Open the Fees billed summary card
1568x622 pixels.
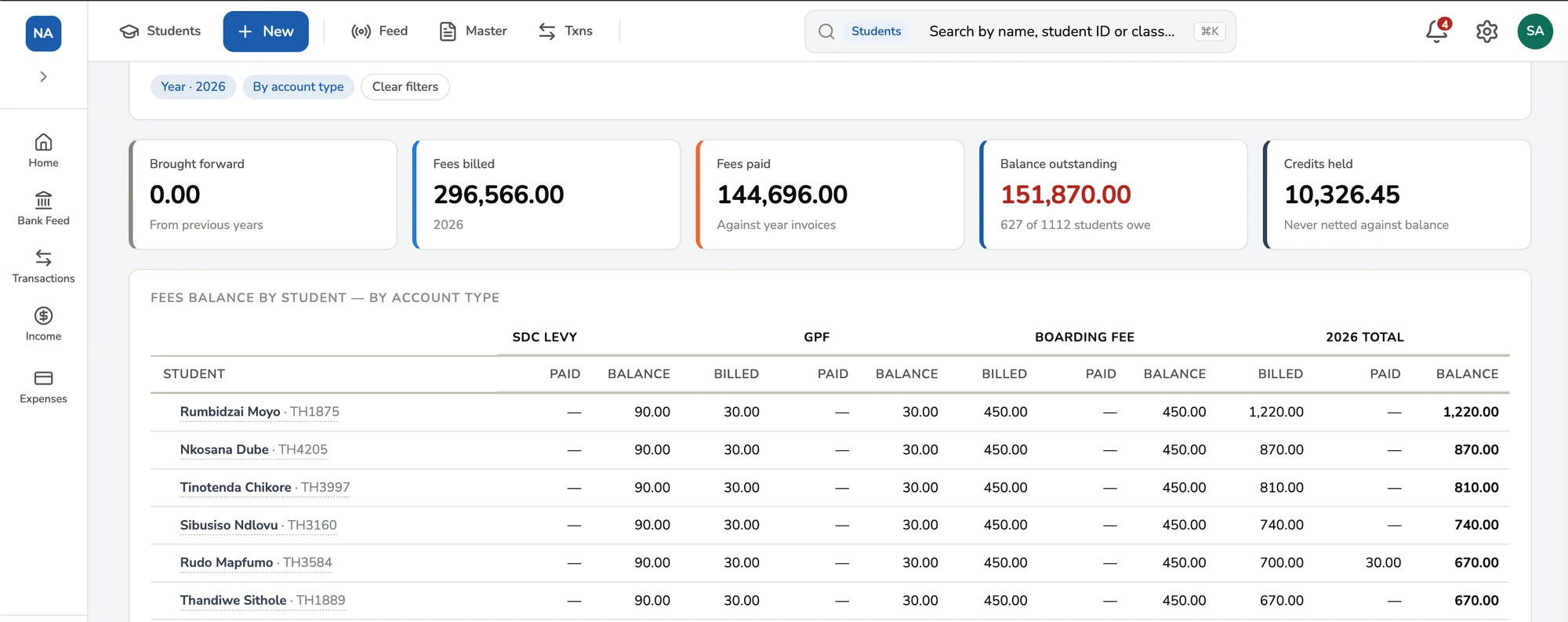[x=546, y=195]
